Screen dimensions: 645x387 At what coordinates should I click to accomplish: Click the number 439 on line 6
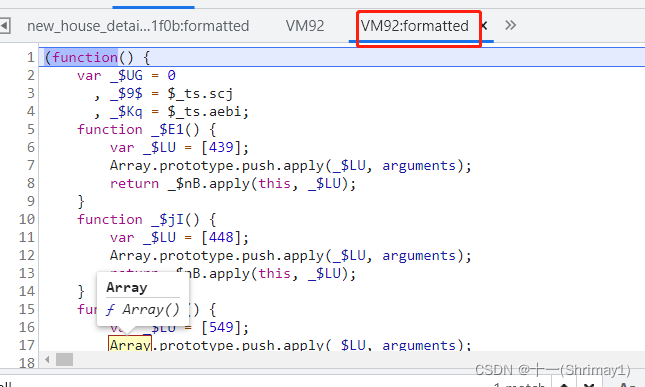coord(221,147)
